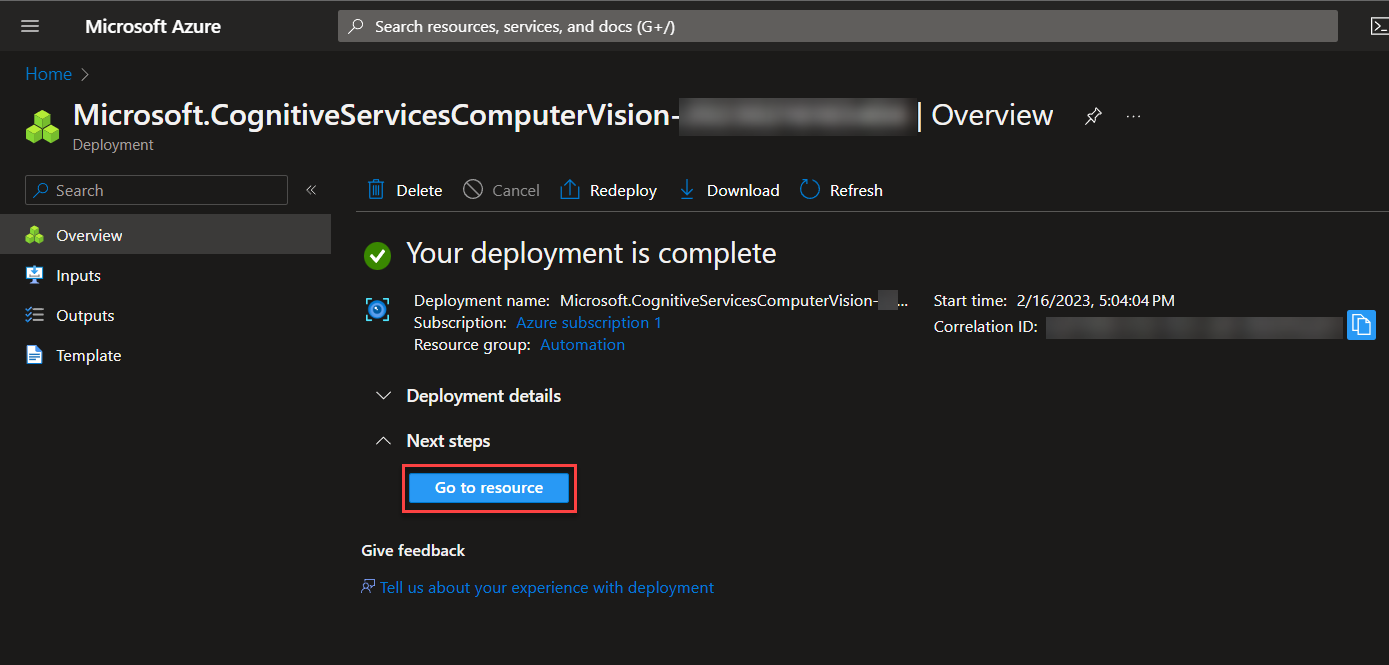
Task: Focus the top global search box
Action: (x=838, y=26)
